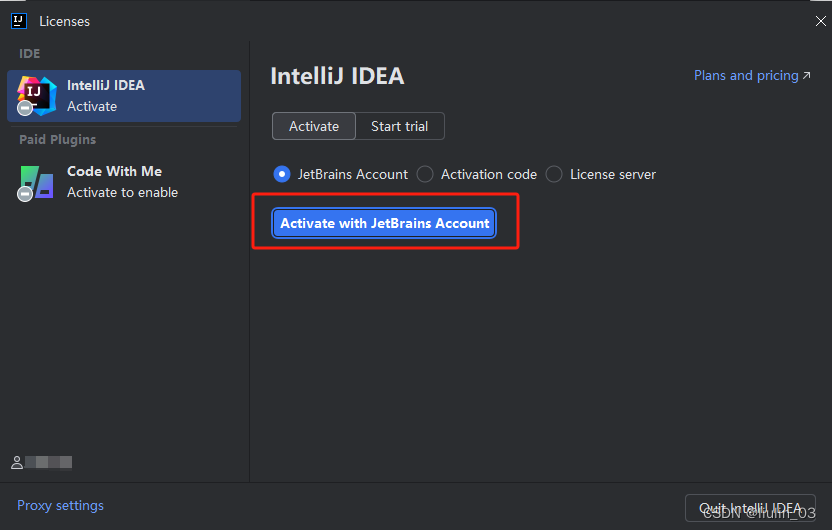
Task: Select Code With Me 'Activate to enable' row
Action: coord(124,182)
